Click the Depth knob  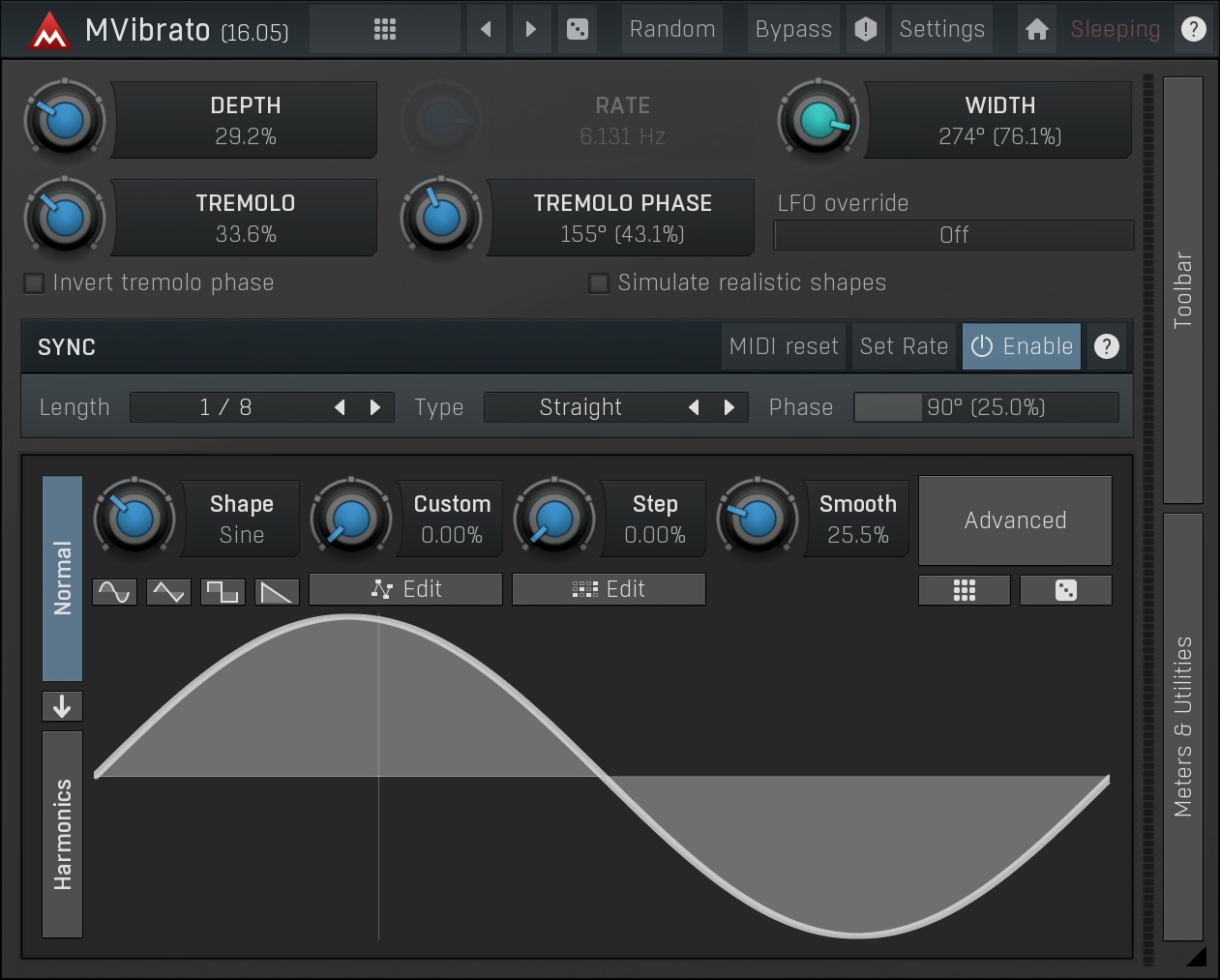coord(65,120)
